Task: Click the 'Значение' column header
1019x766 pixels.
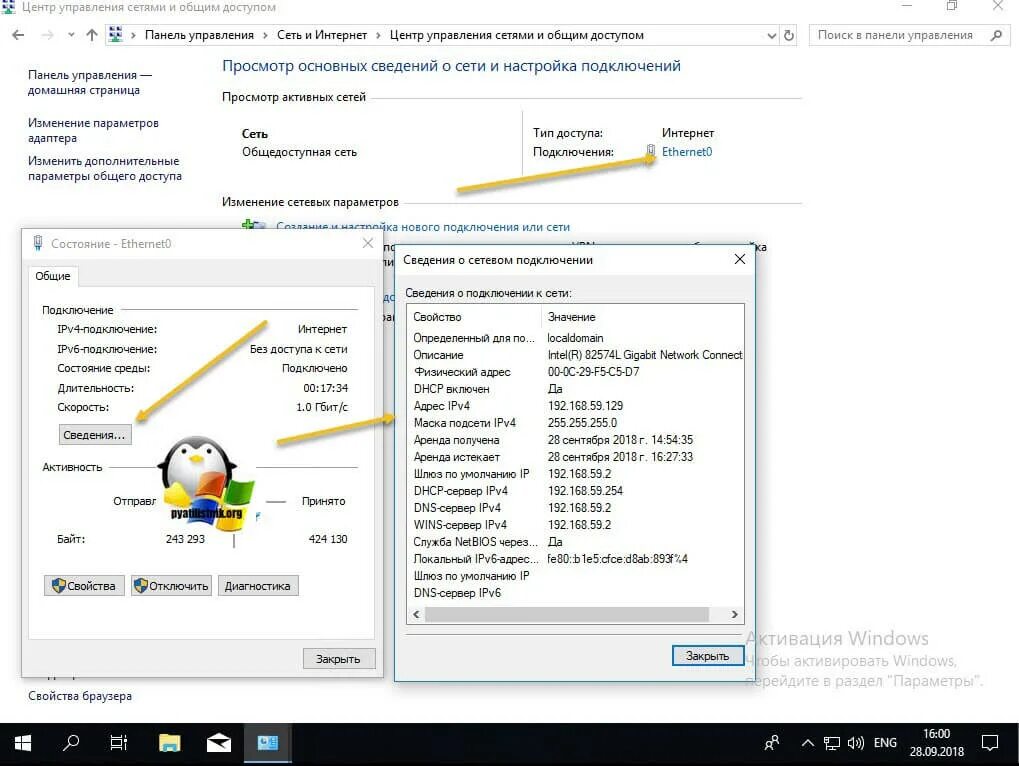Action: point(642,317)
